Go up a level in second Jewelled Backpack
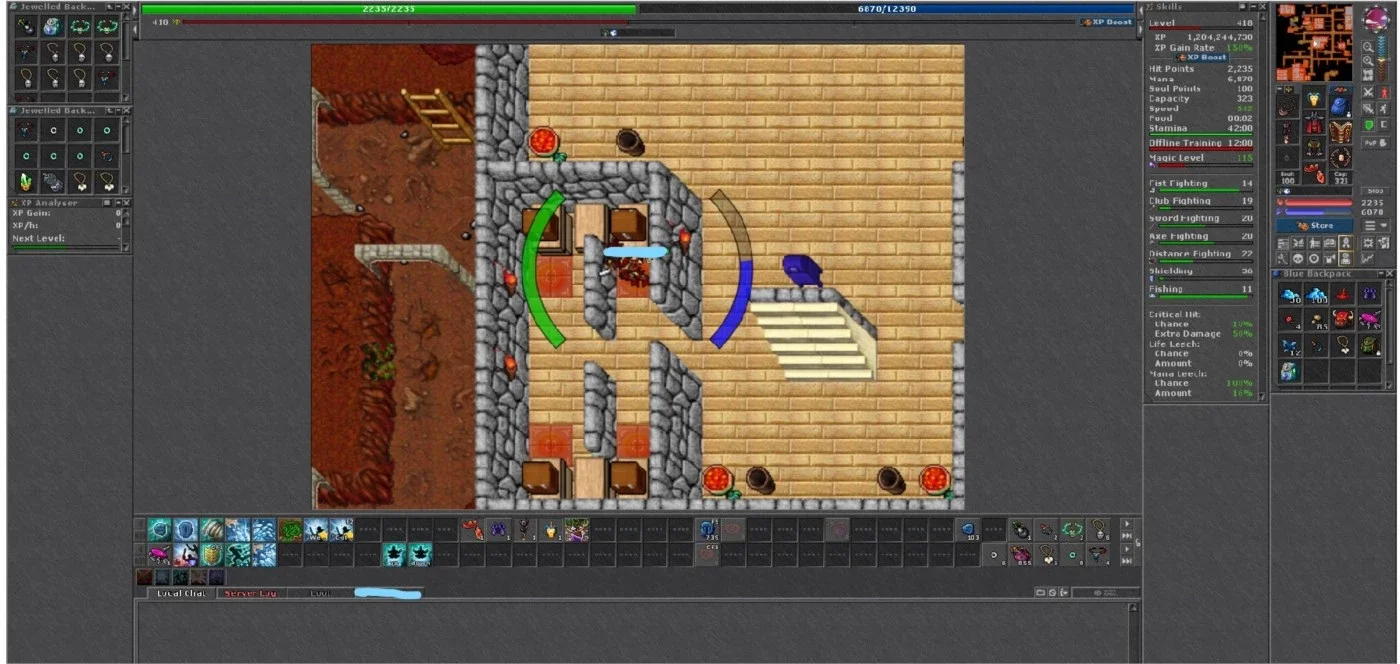Viewport: 1400px width, 664px height. (109, 111)
